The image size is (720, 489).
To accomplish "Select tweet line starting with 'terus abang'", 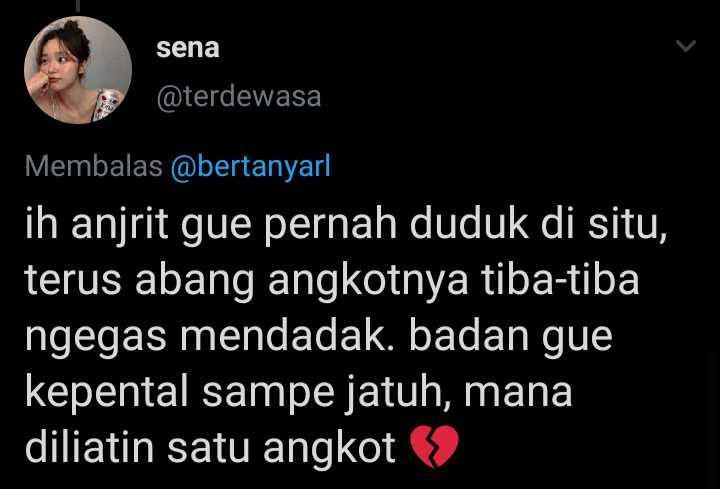I will [332, 281].
